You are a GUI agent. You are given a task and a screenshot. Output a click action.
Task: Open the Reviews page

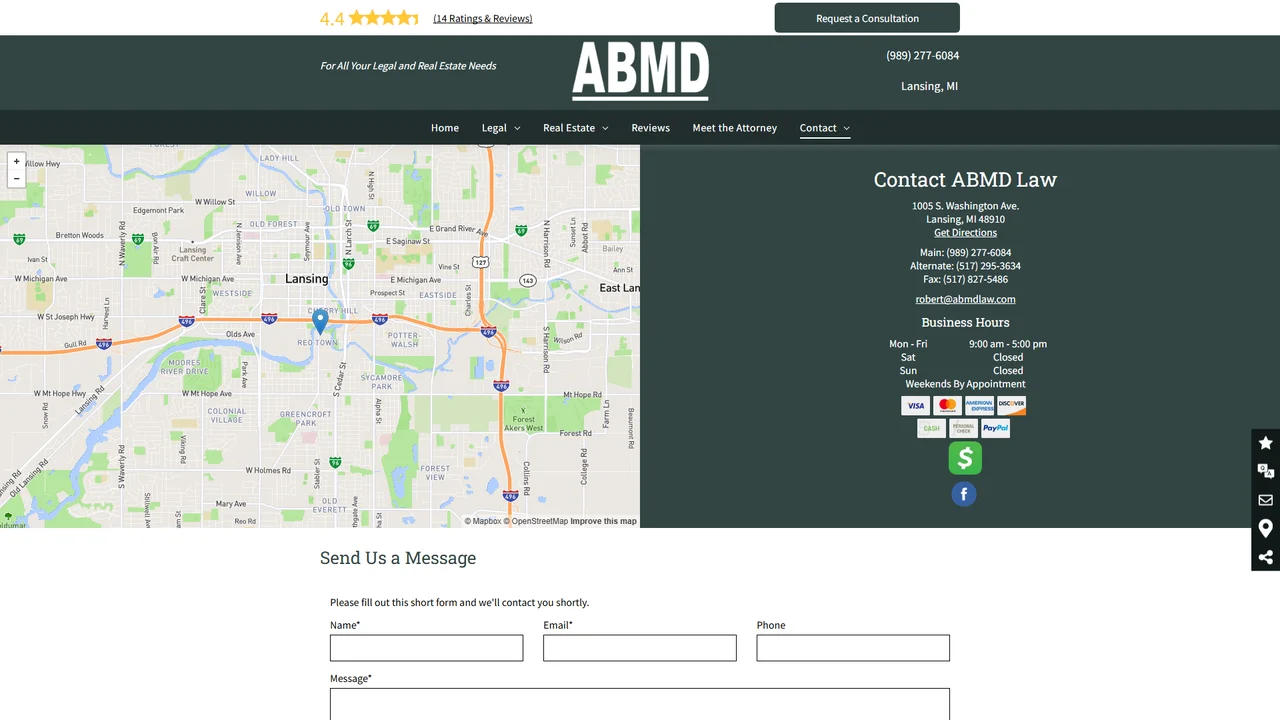coord(651,128)
